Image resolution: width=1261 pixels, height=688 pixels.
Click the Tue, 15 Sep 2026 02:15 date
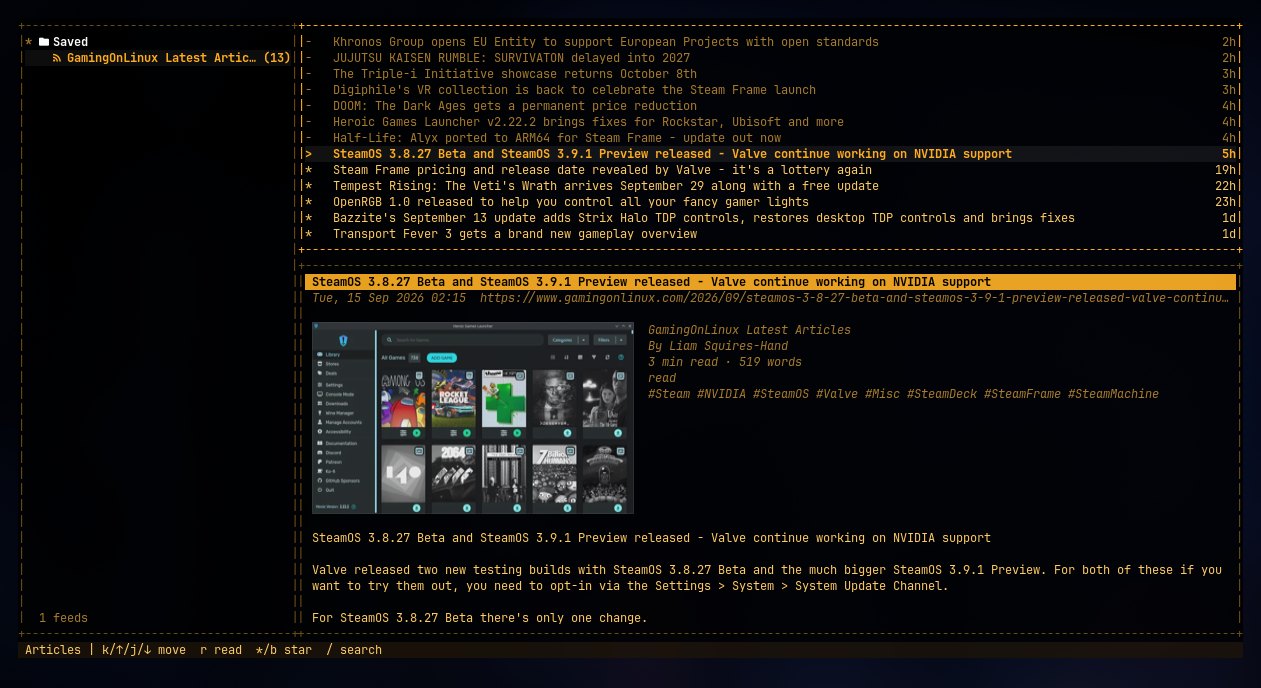[x=389, y=298]
